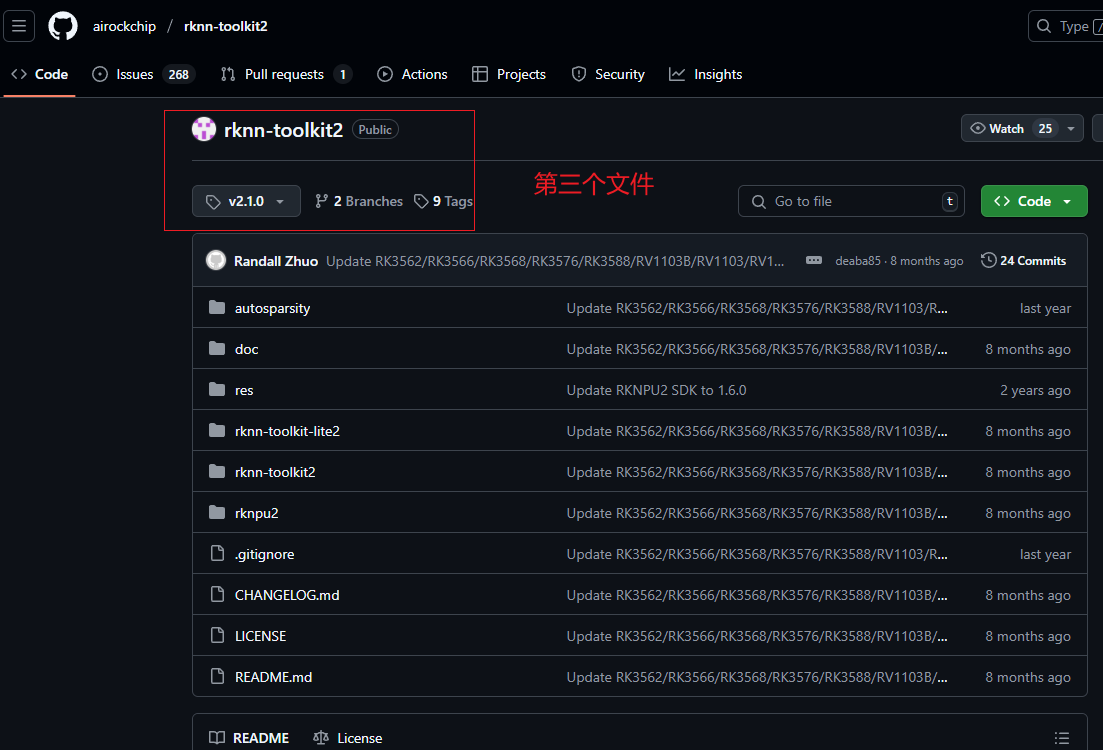This screenshot has width=1103, height=750.
Task: Click the folder icon beside doc
Action: click(217, 349)
